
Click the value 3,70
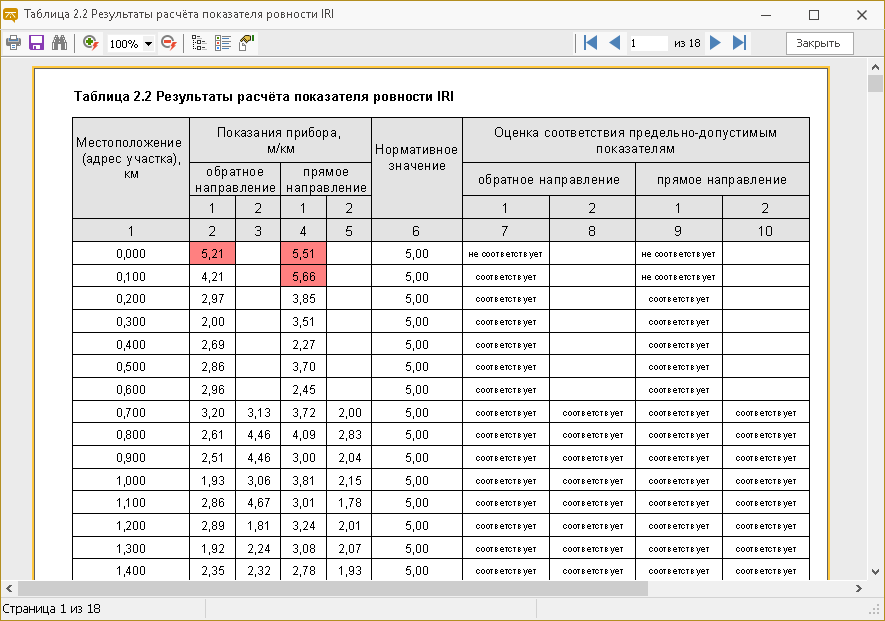[303, 367]
